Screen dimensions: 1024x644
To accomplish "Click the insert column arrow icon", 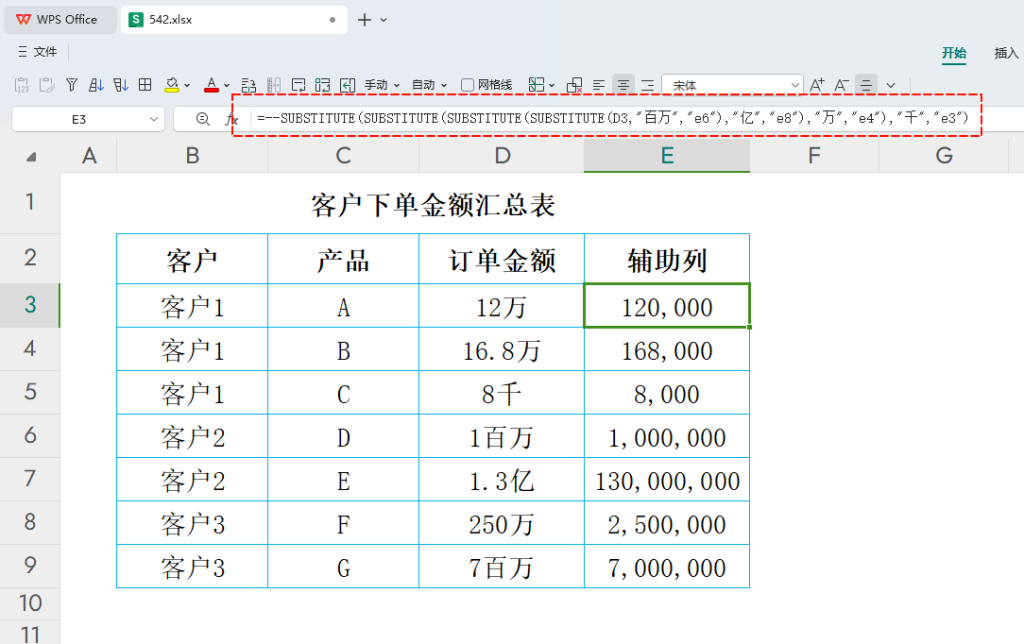I will pos(347,85).
